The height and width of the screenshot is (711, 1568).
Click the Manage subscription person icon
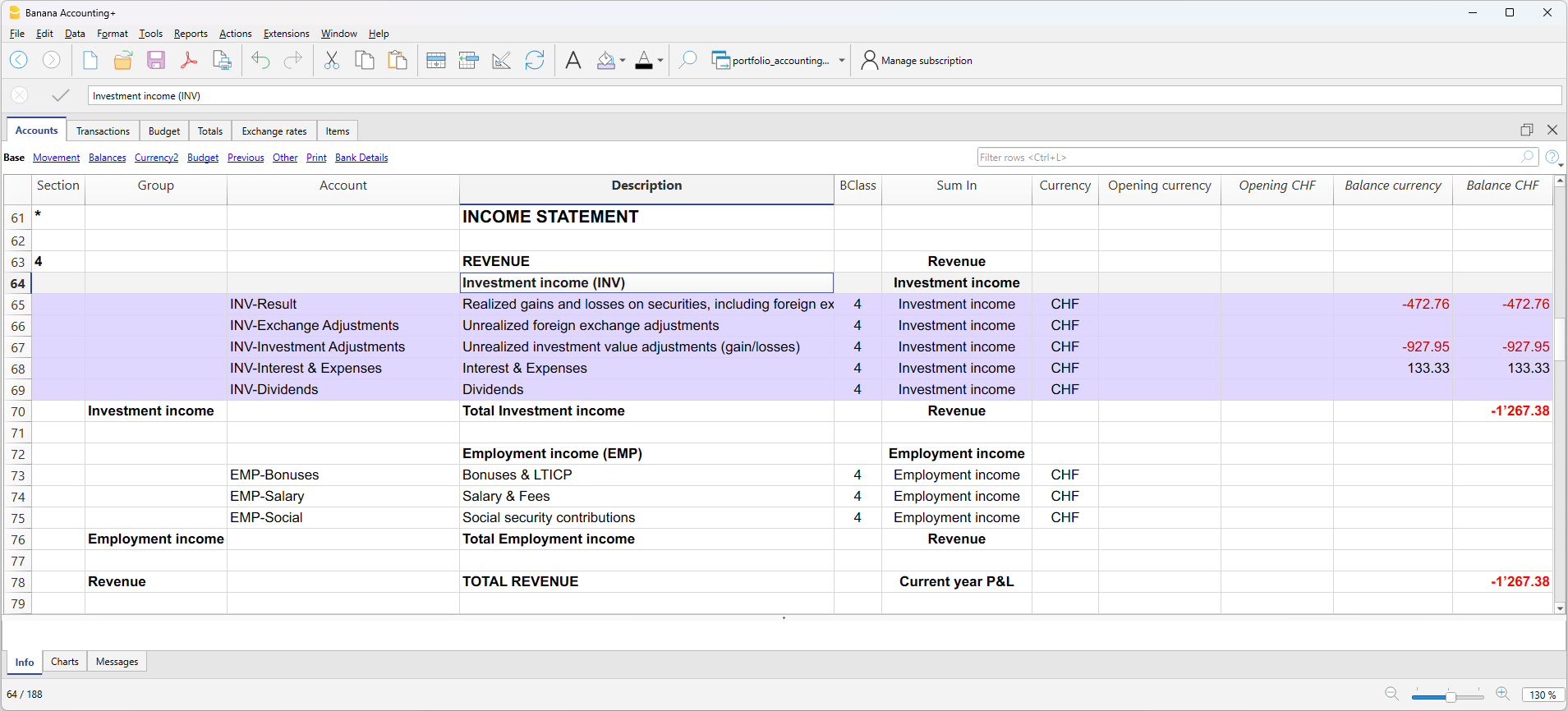click(869, 60)
